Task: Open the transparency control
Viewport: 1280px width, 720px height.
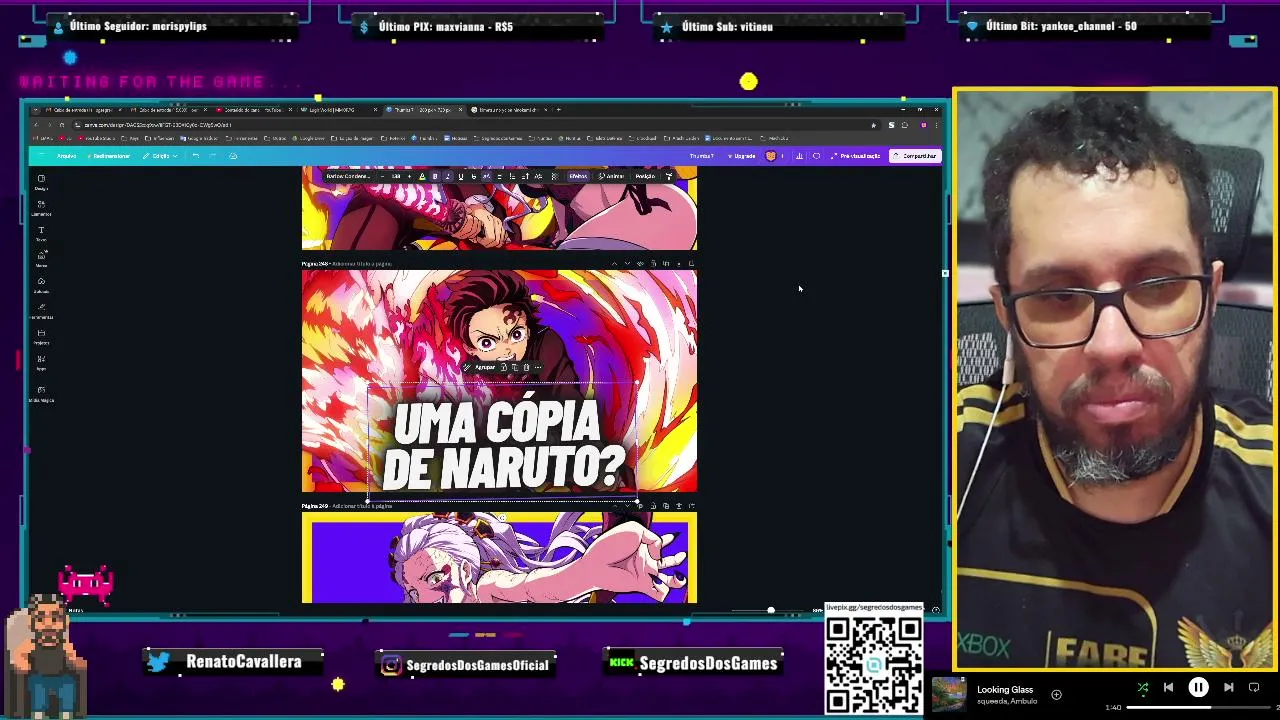Action: click(x=555, y=176)
